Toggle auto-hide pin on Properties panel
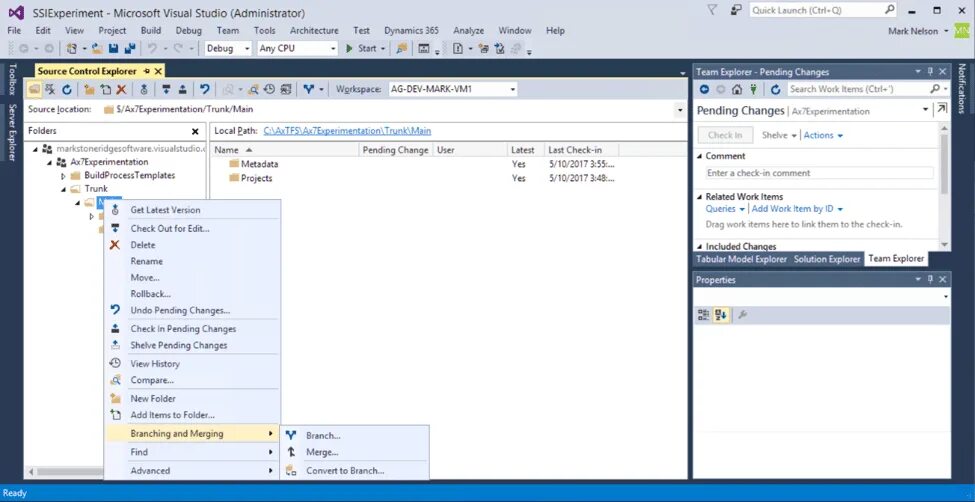This screenshot has height=502, width=975. tap(930, 280)
